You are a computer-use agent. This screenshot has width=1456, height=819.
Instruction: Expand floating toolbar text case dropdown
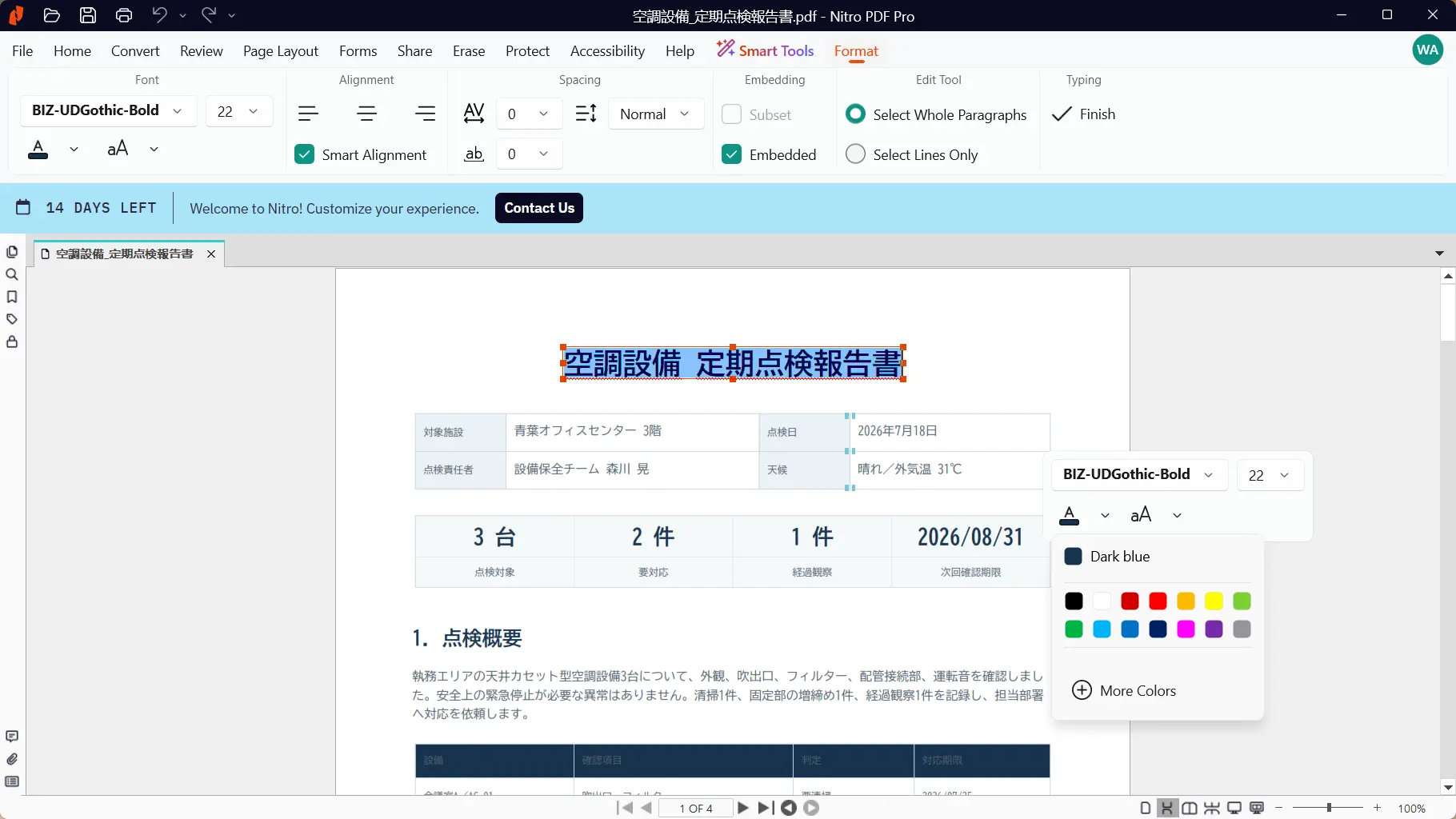pyautogui.click(x=1177, y=515)
